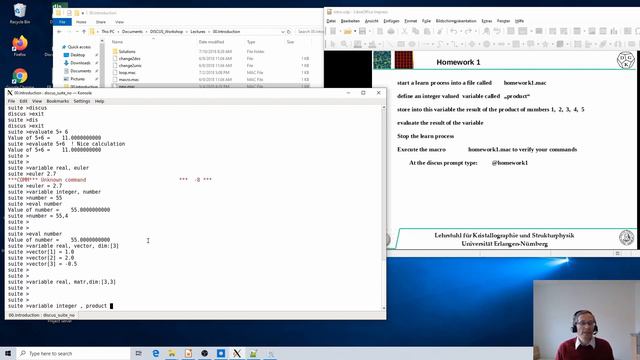Open Task View on the taskbar
Screen dimensions: 640x360
139,353
